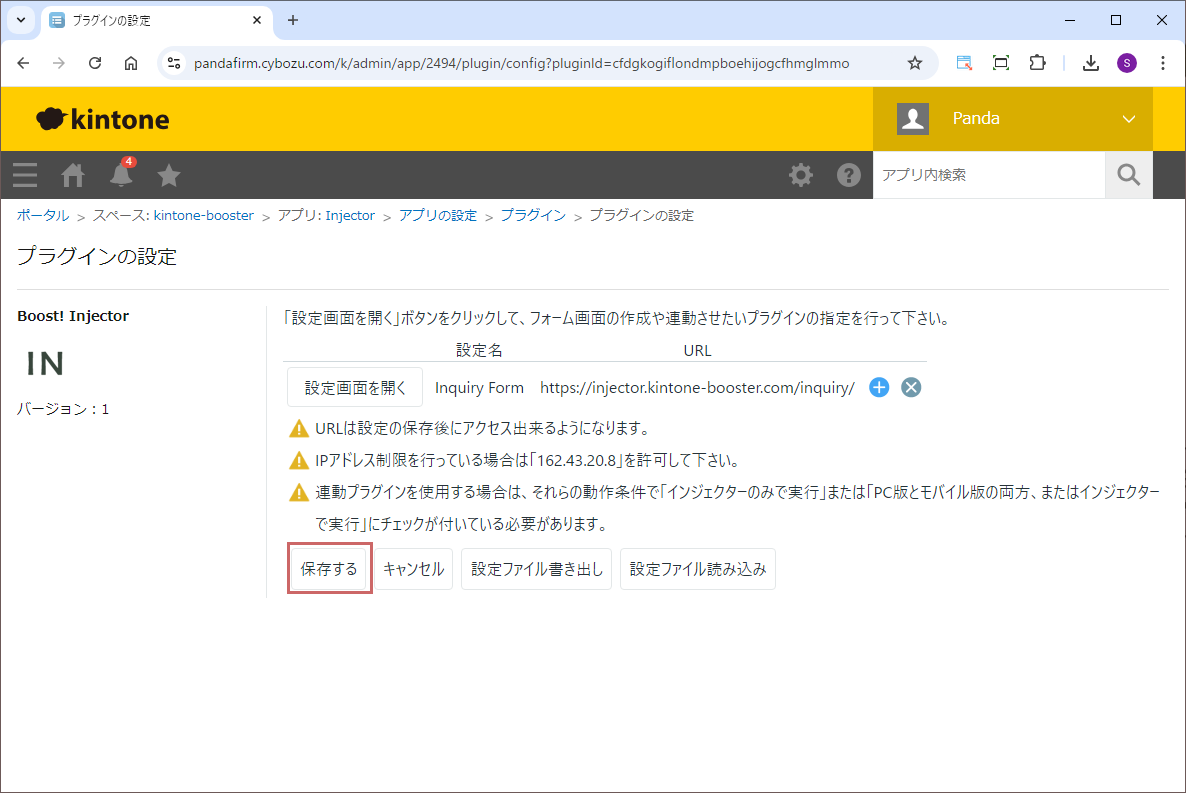
Task: Open browser extensions puzzle icon
Action: pyautogui.click(x=1037, y=63)
